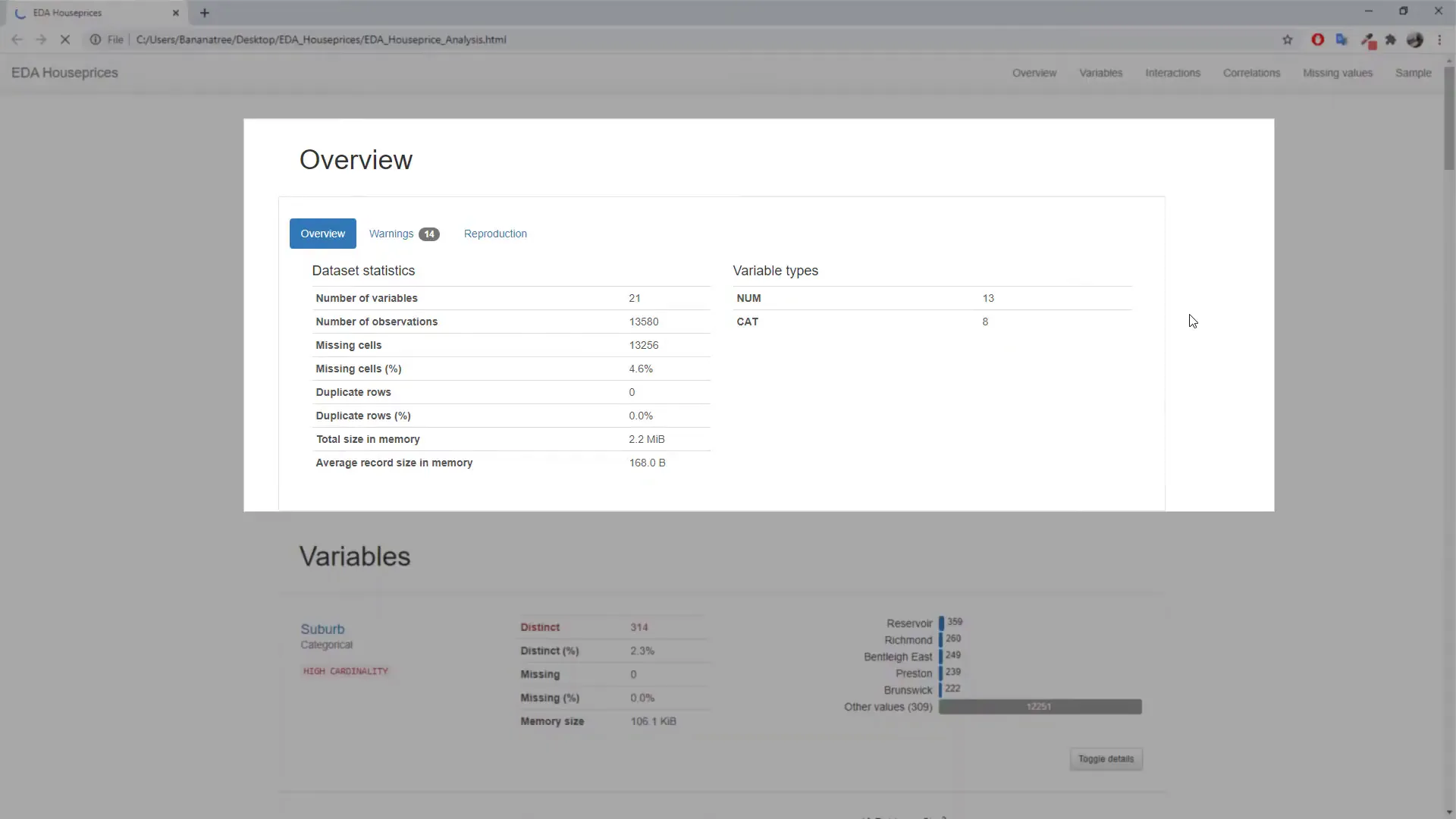Click the red Opera-style extension icon
Image resolution: width=1456 pixels, height=819 pixels.
1317,40
